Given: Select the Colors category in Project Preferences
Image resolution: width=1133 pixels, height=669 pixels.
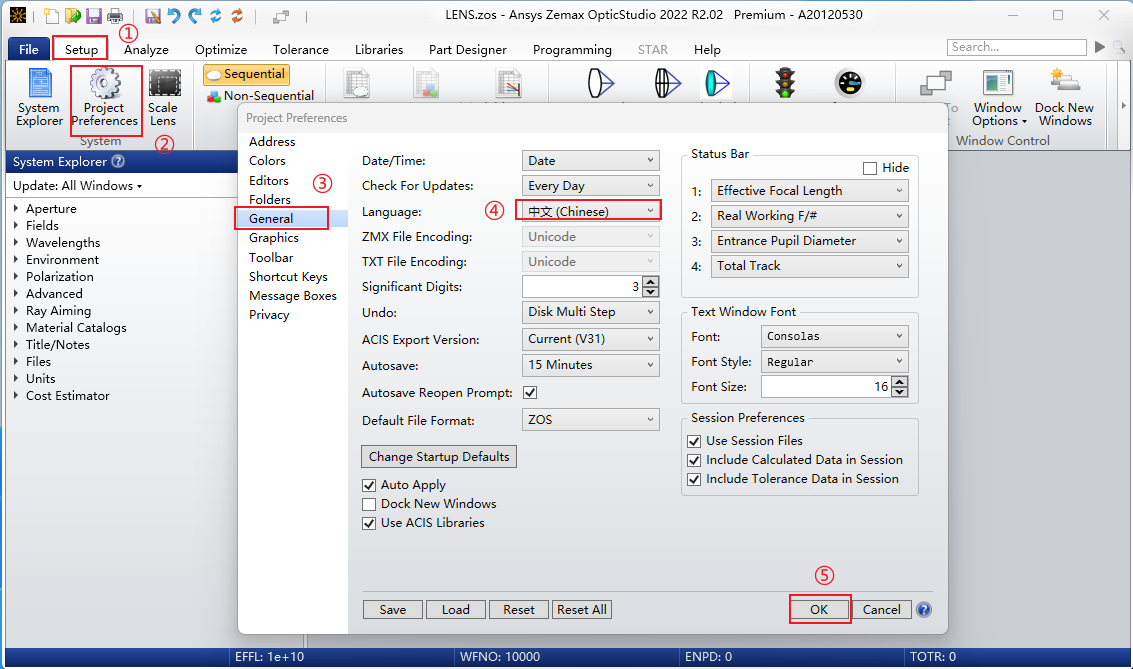Looking at the screenshot, I should pos(267,160).
